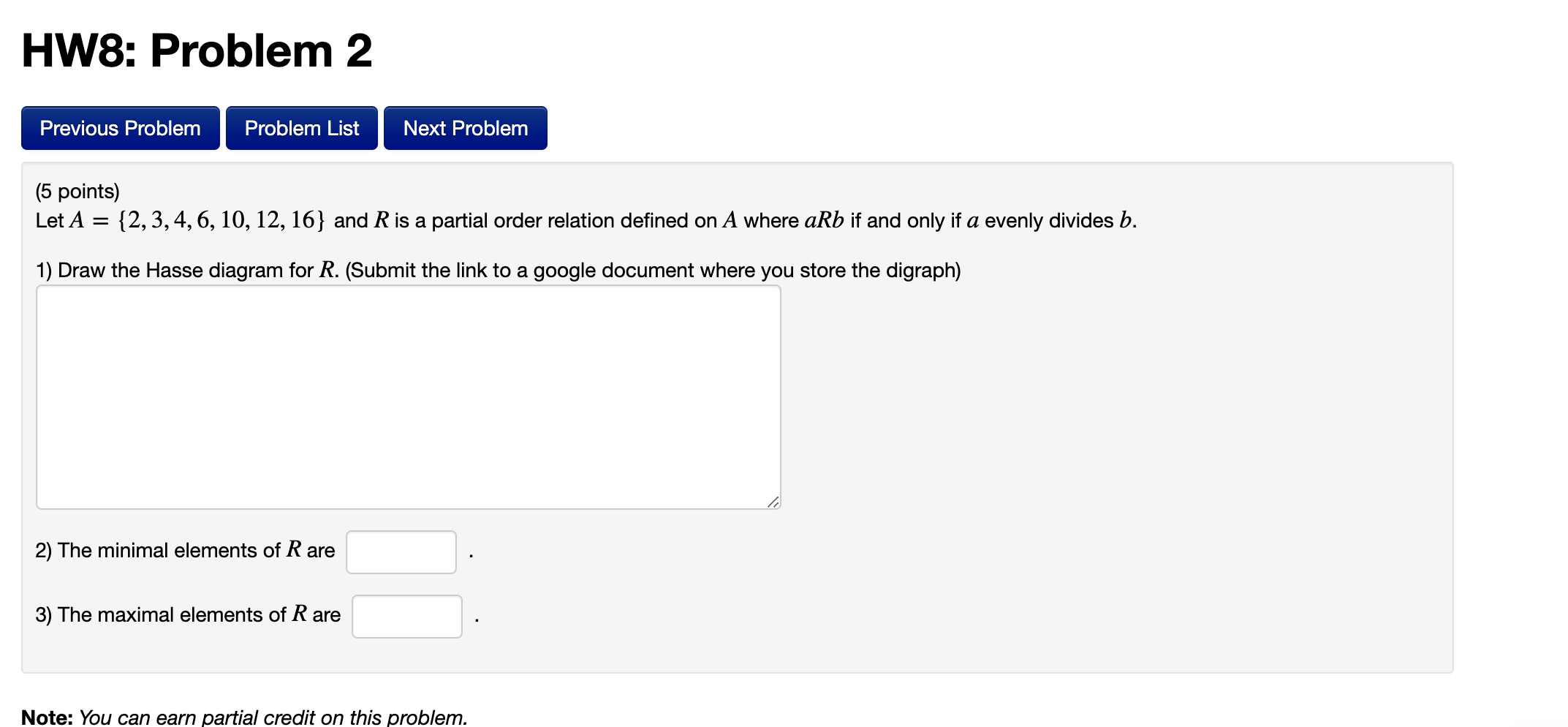Click the (5 points) label
This screenshot has width=1568, height=727.
pos(77,191)
